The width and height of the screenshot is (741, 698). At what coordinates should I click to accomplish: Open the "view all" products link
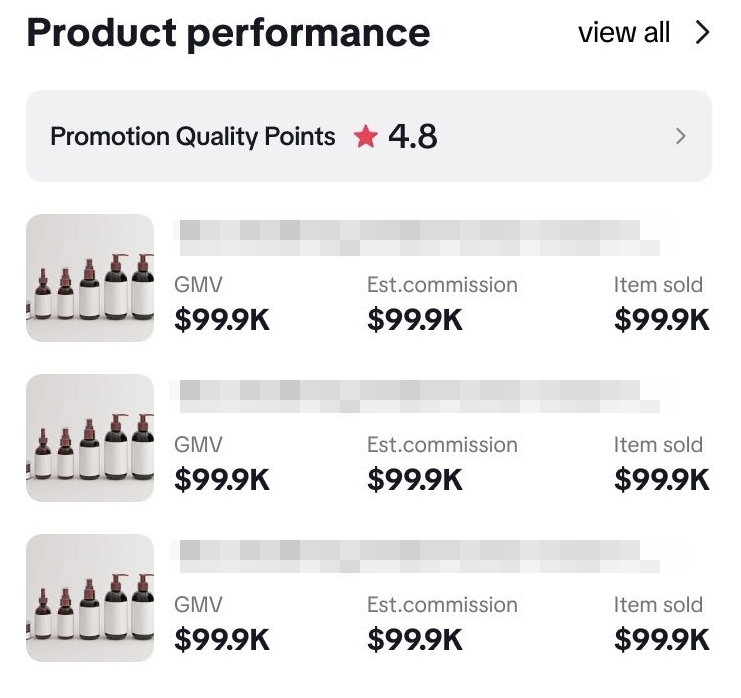pos(623,33)
